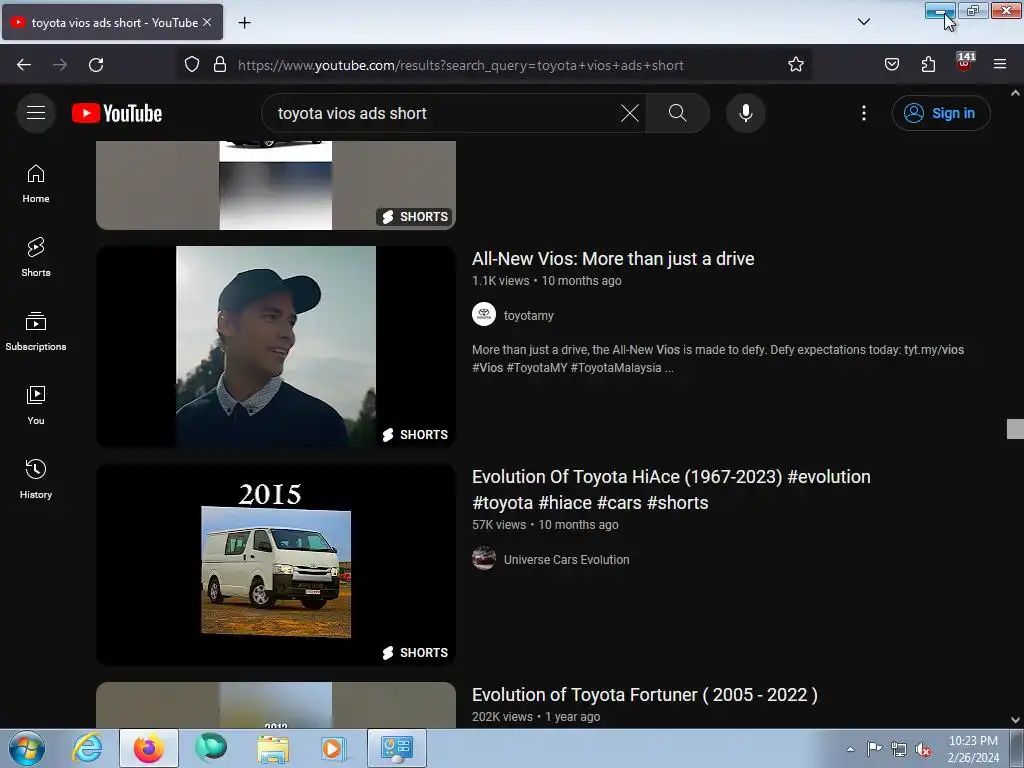Open the YouTube guide hamburger menu
This screenshot has height=768, width=1024.
coord(36,113)
